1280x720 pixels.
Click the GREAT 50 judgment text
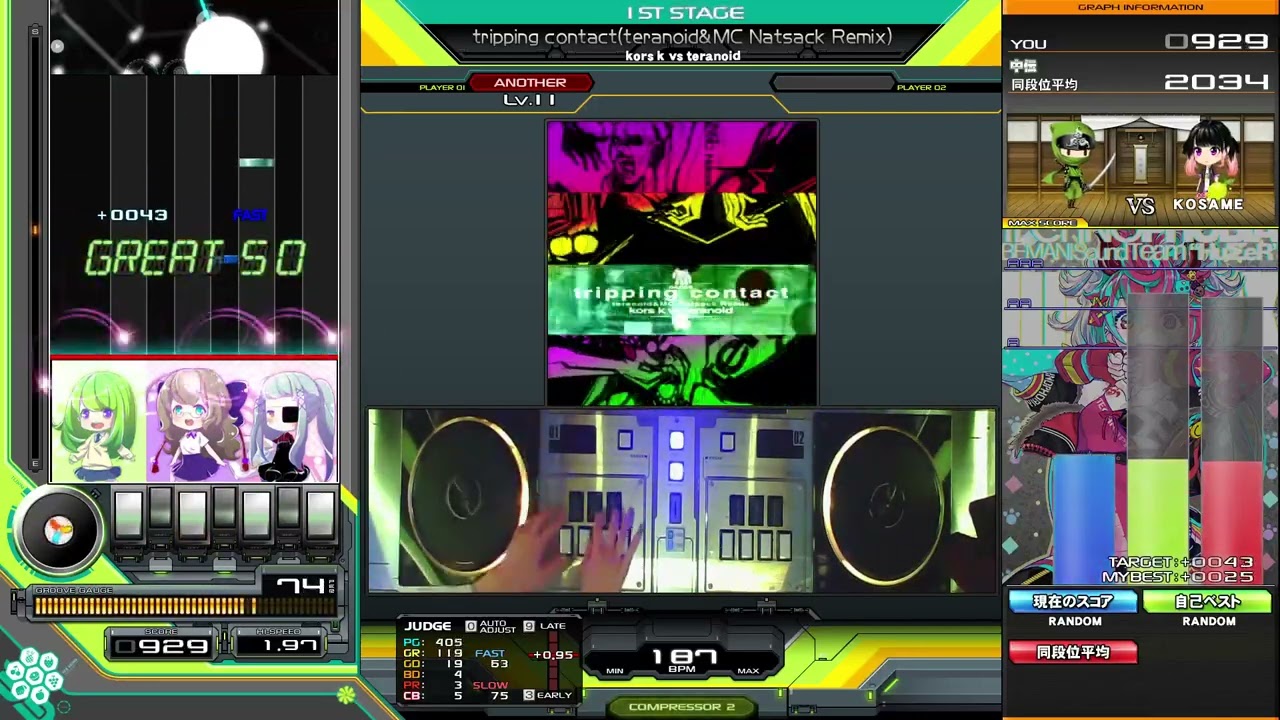[x=195, y=259]
